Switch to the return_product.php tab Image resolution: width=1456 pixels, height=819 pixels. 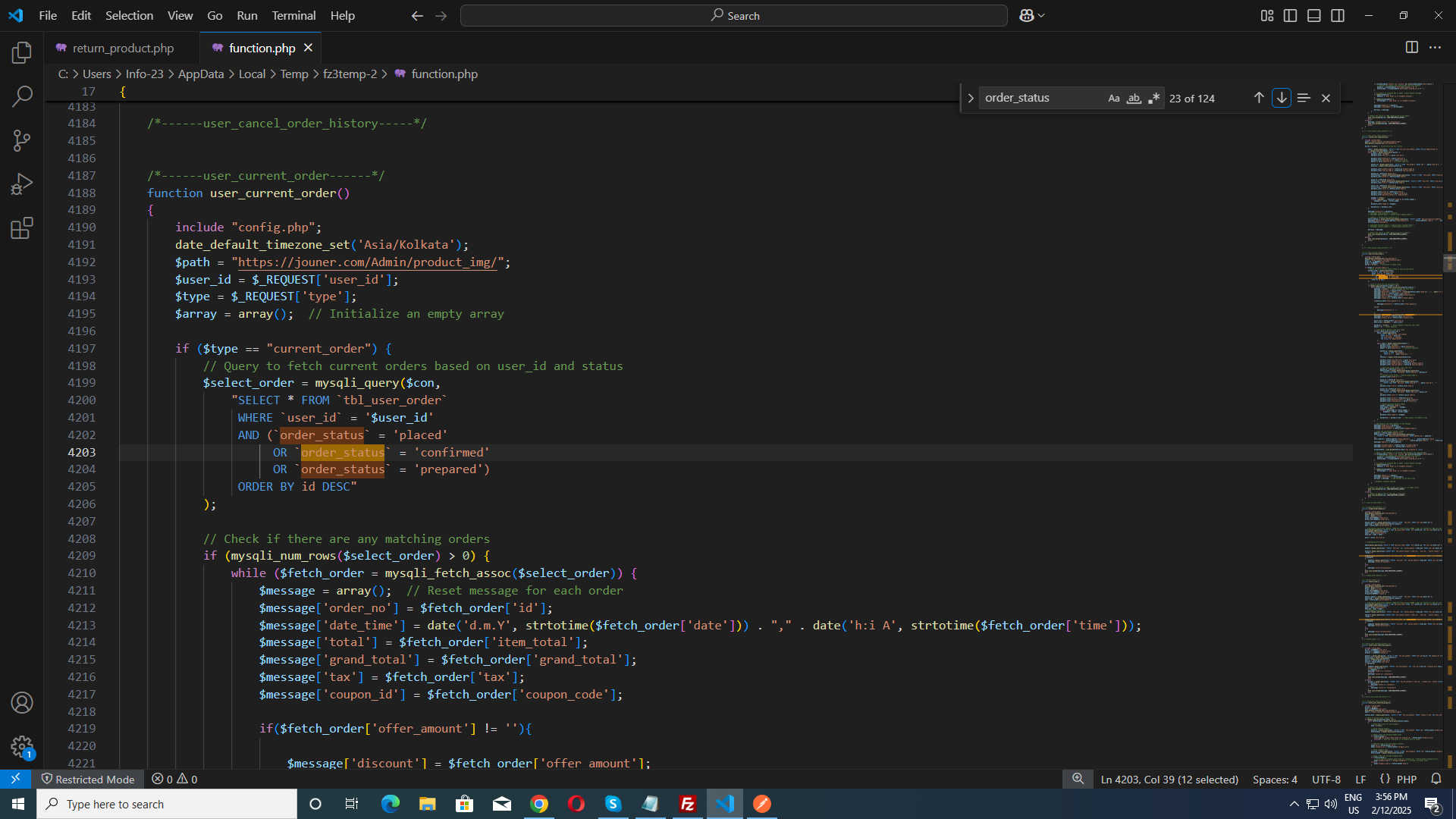coord(123,48)
